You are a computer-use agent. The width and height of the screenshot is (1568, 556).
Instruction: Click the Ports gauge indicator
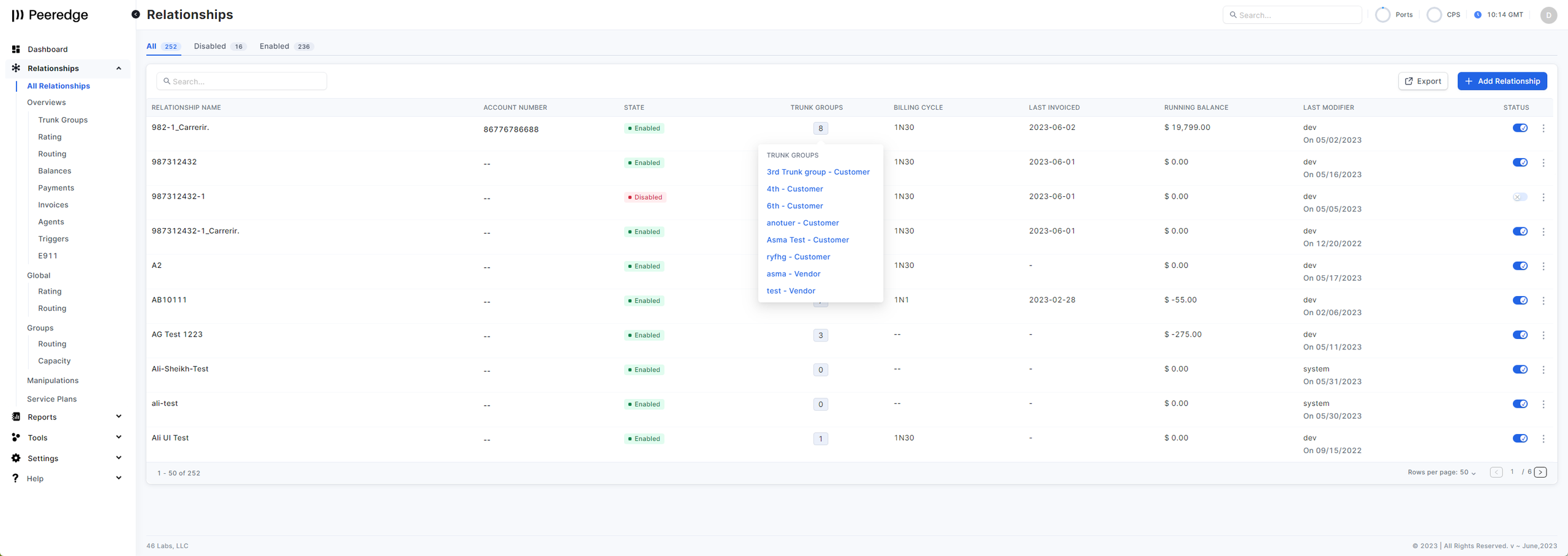[1382, 15]
